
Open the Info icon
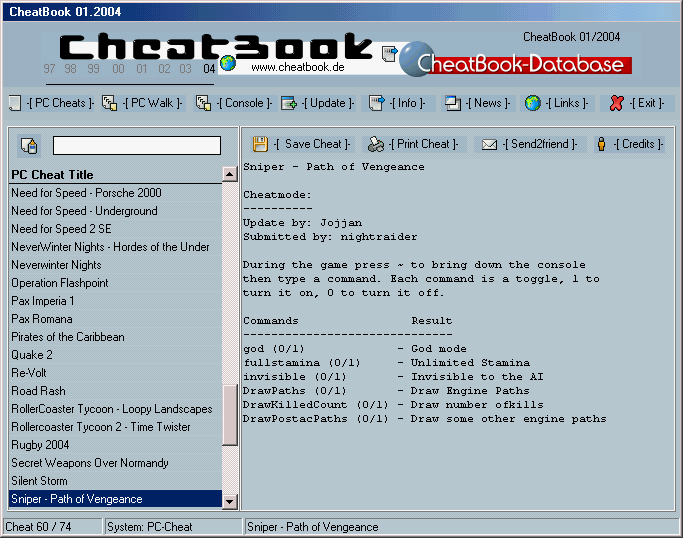tap(376, 103)
